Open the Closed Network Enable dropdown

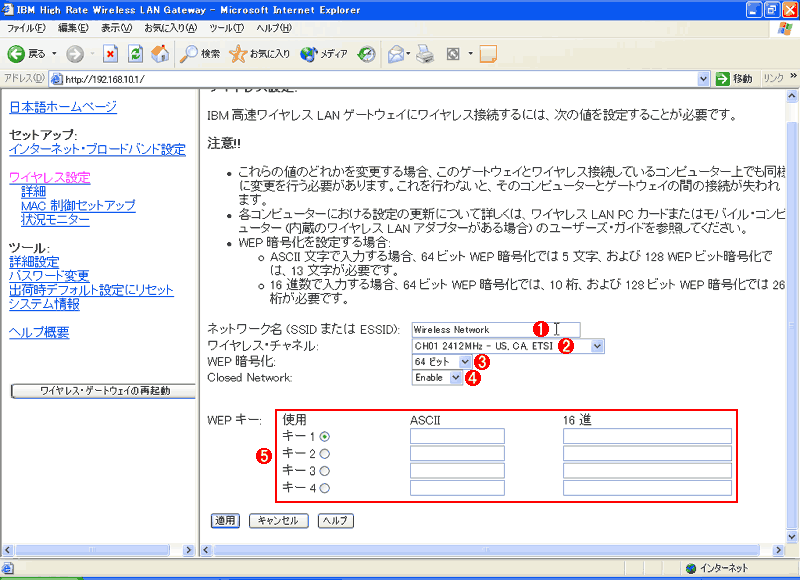pyautogui.click(x=456, y=377)
